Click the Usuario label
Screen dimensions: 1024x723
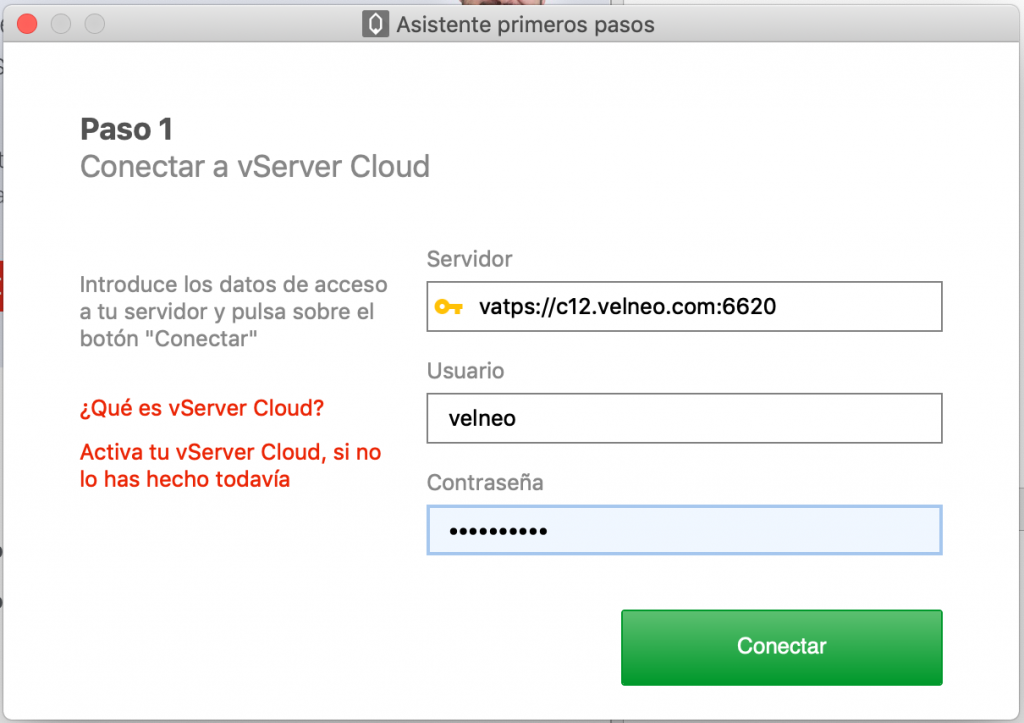[x=465, y=370]
